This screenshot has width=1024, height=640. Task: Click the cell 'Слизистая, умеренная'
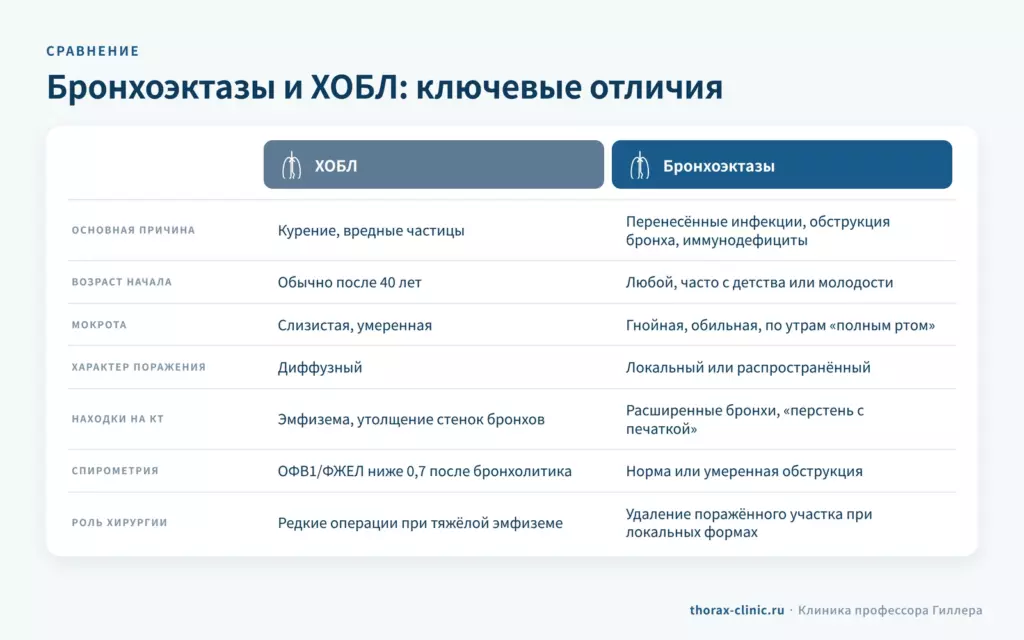(x=355, y=325)
